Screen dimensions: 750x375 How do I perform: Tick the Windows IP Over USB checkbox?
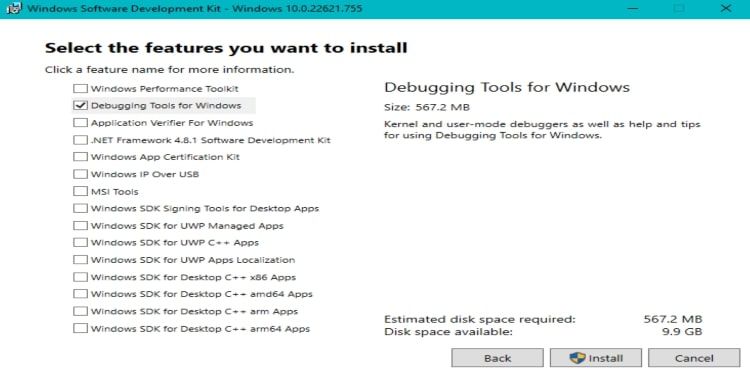[80, 174]
